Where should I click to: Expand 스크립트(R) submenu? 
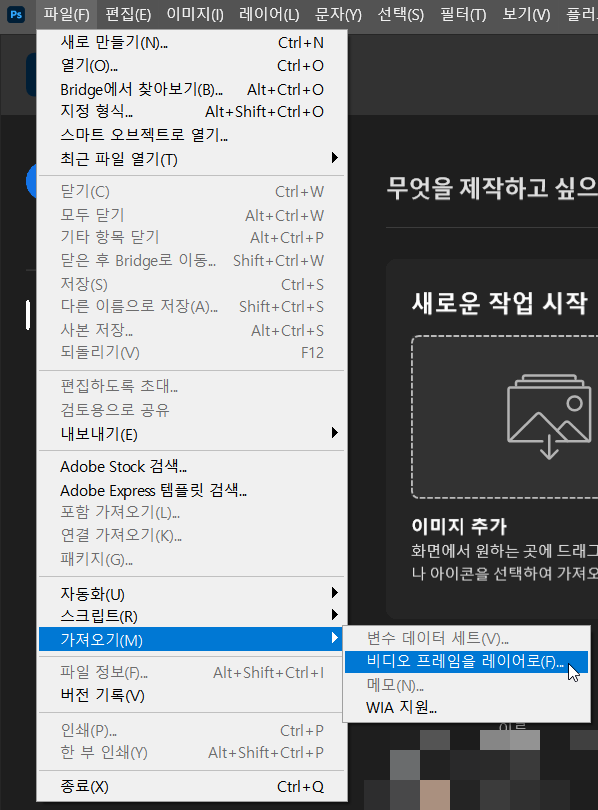[x=192, y=616]
